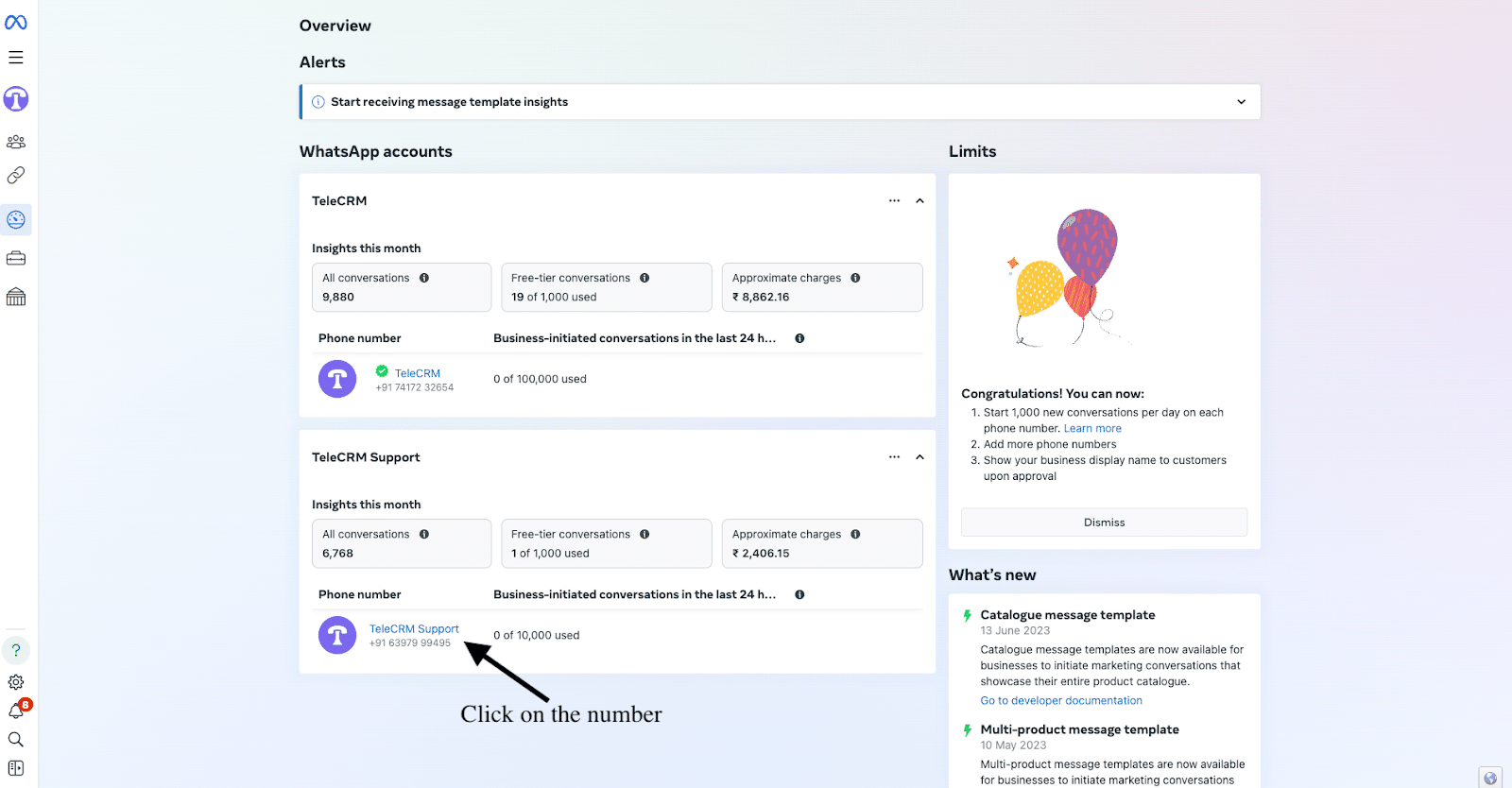Expand the message template insights alert
This screenshot has height=788, width=1512.
click(x=1241, y=102)
